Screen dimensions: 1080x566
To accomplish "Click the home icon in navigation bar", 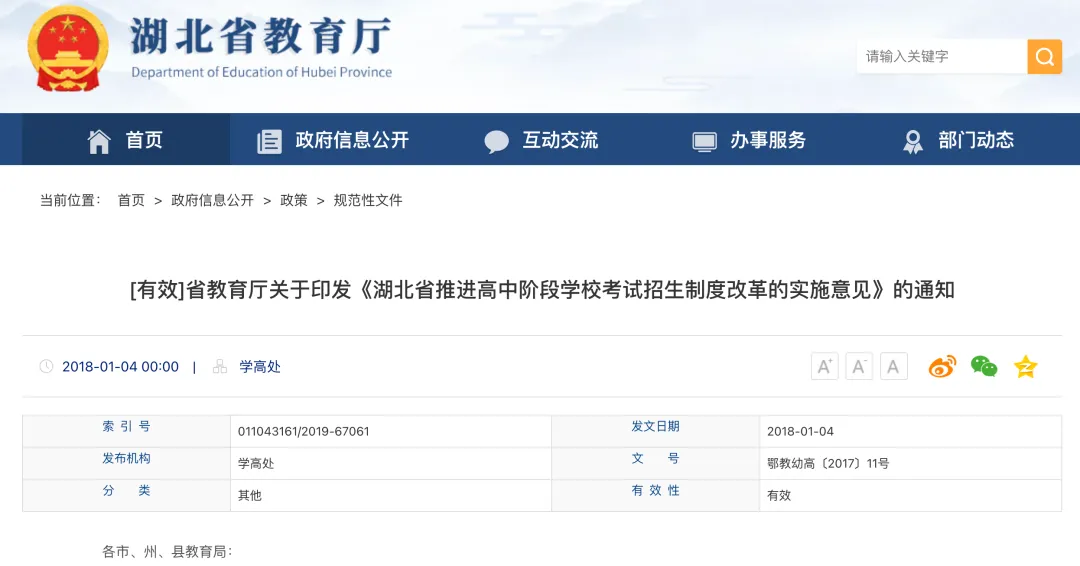I will click(x=99, y=141).
